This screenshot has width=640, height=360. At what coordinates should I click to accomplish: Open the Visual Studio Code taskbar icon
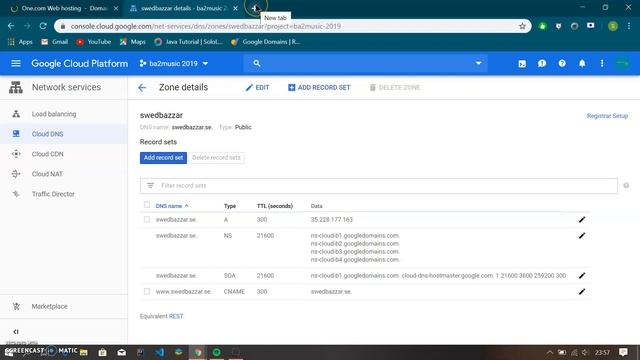[x=160, y=352]
